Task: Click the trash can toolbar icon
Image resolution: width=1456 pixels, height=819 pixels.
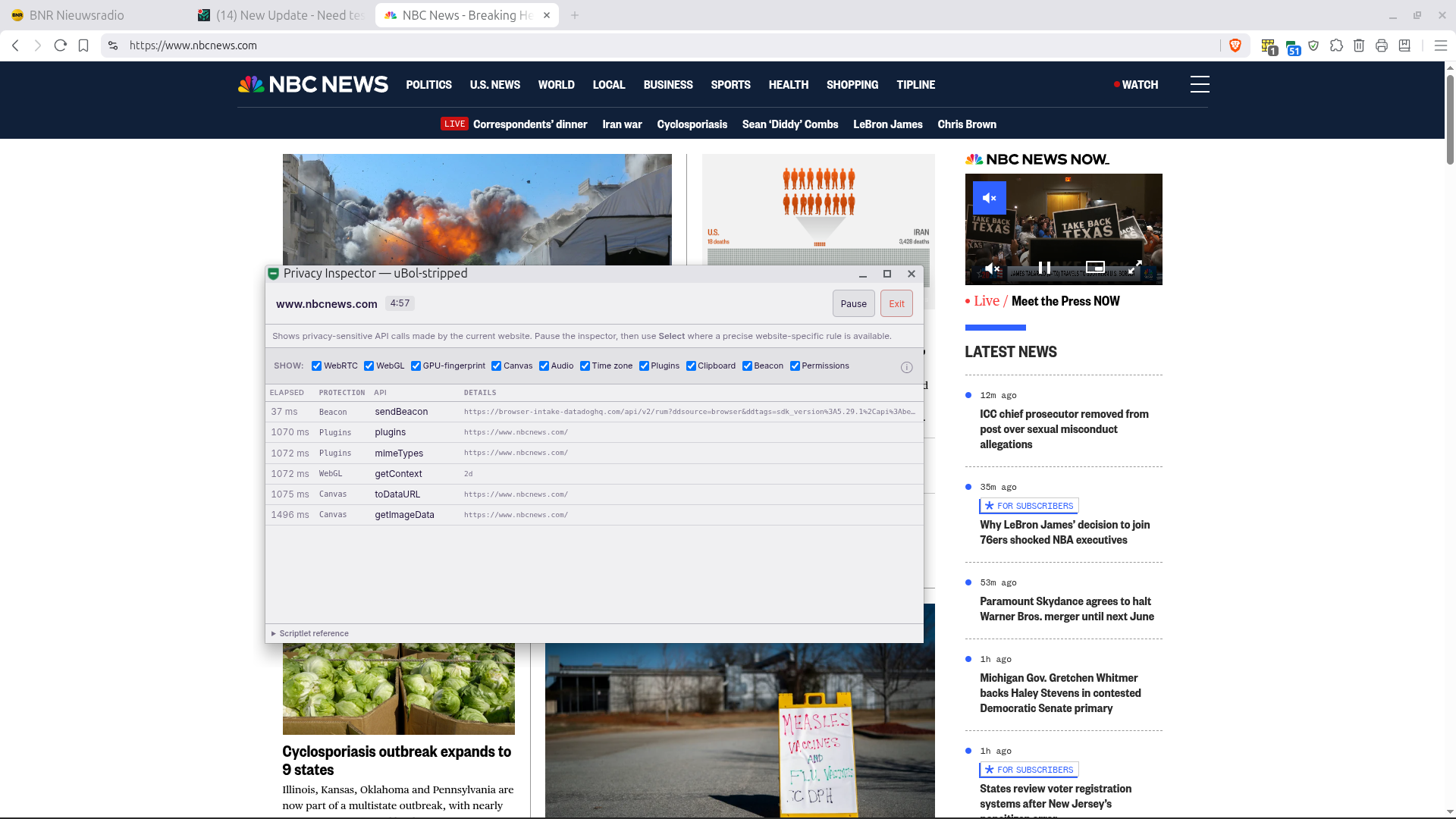Action: coord(1359,45)
